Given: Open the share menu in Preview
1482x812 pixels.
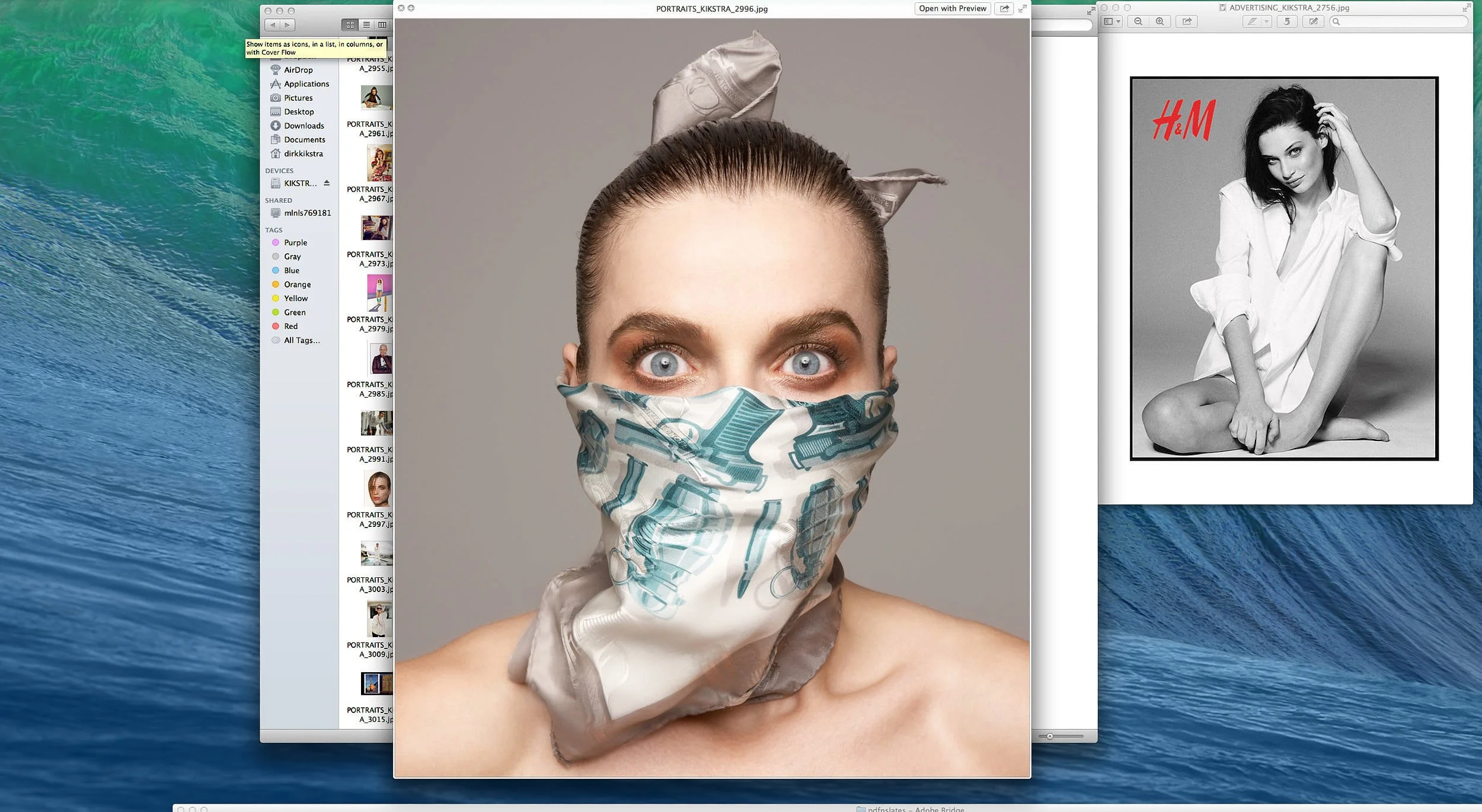Looking at the screenshot, I should coord(1187,21).
